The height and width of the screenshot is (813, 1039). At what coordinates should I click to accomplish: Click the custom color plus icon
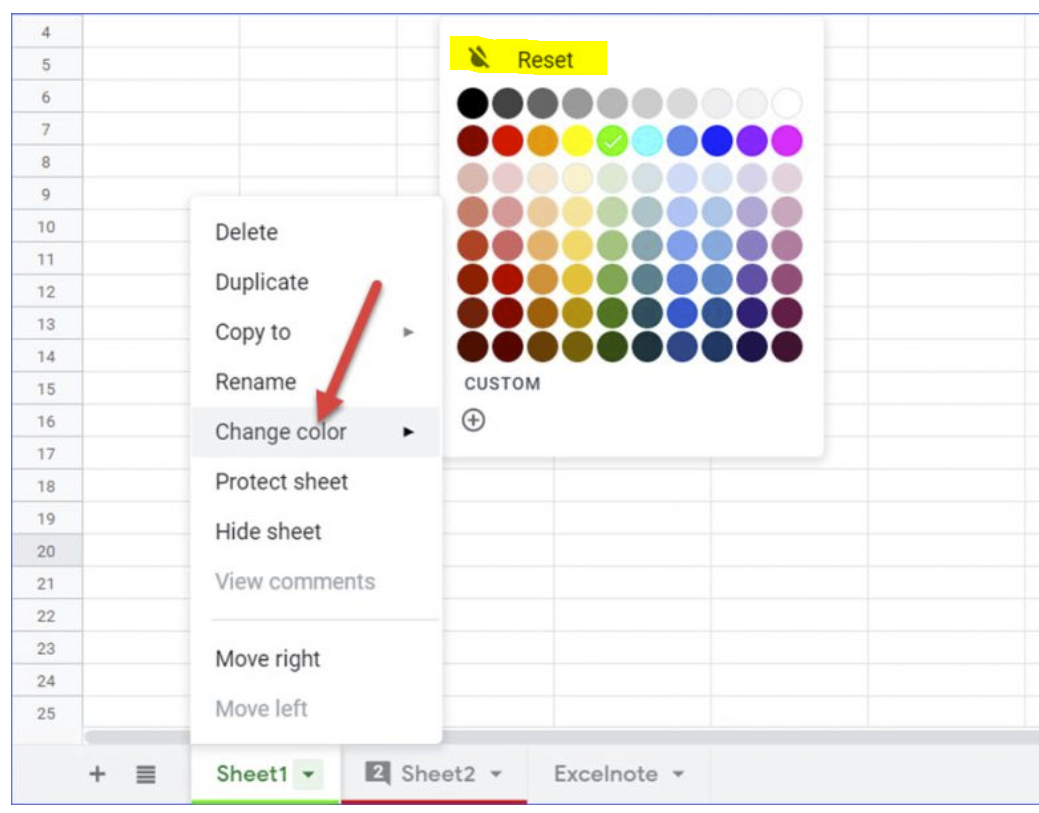(474, 420)
